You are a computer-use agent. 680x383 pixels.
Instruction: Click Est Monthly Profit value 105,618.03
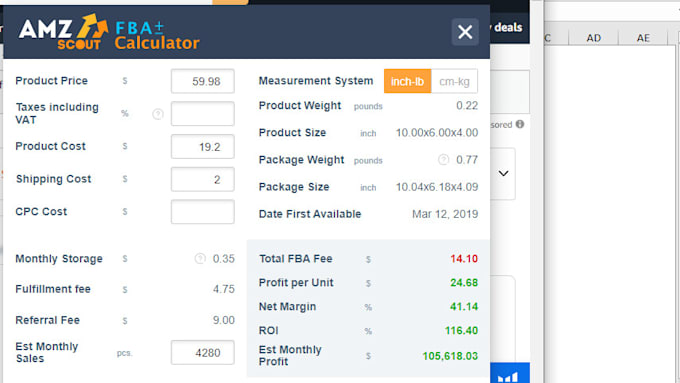tap(450, 356)
